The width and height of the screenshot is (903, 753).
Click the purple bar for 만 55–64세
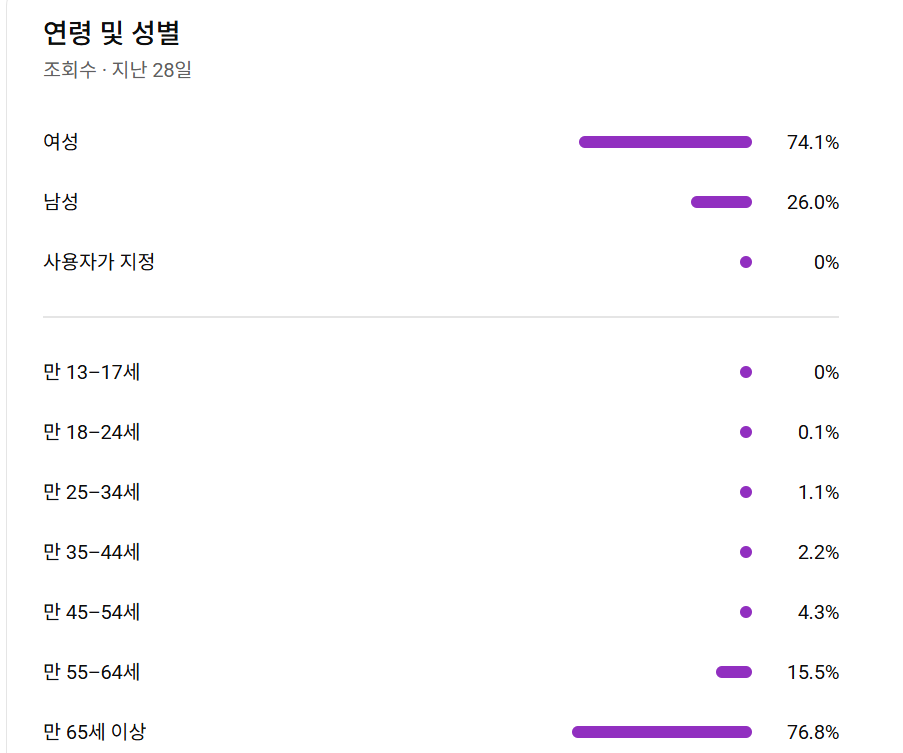coord(733,672)
